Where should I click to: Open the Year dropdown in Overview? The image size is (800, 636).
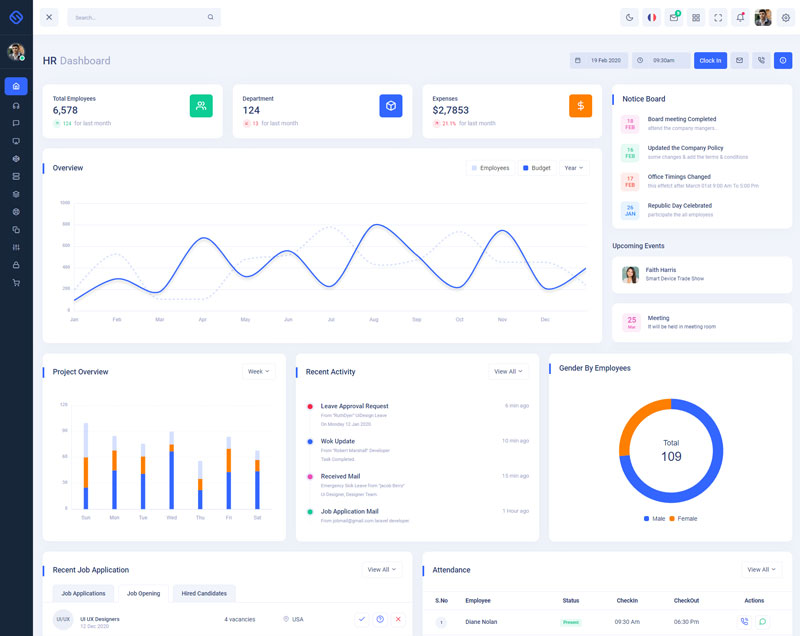(573, 168)
